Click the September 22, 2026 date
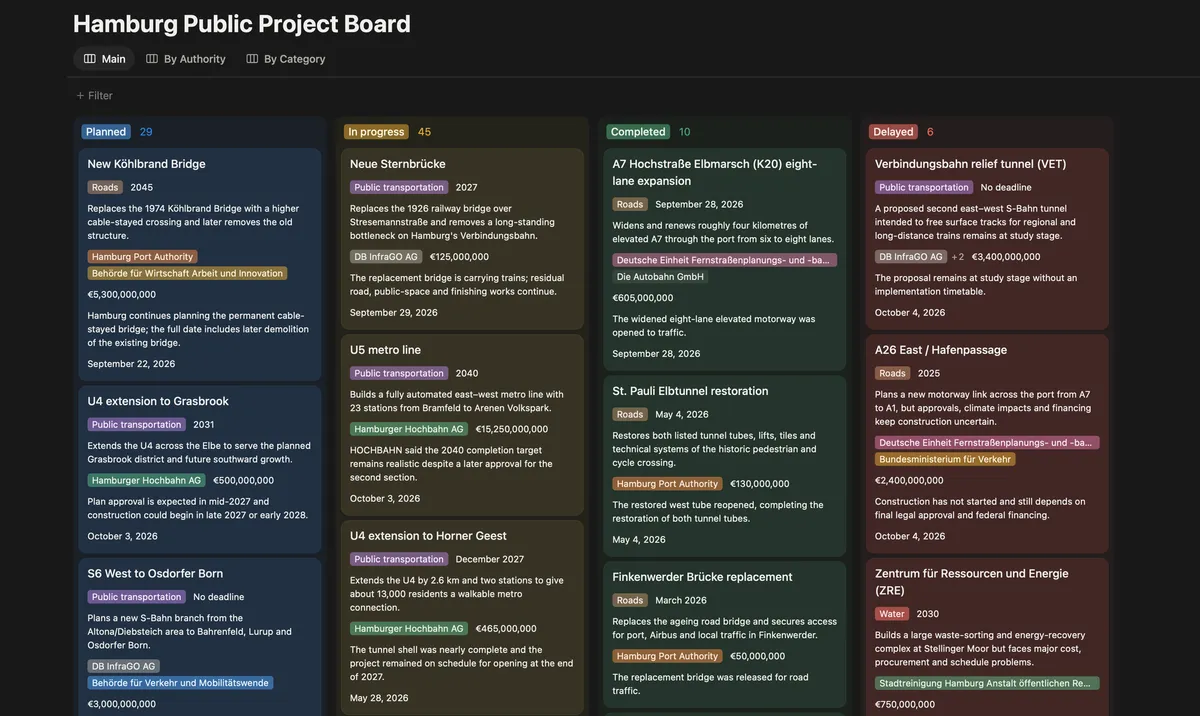This screenshot has width=1200, height=716. pyautogui.click(x=131, y=364)
